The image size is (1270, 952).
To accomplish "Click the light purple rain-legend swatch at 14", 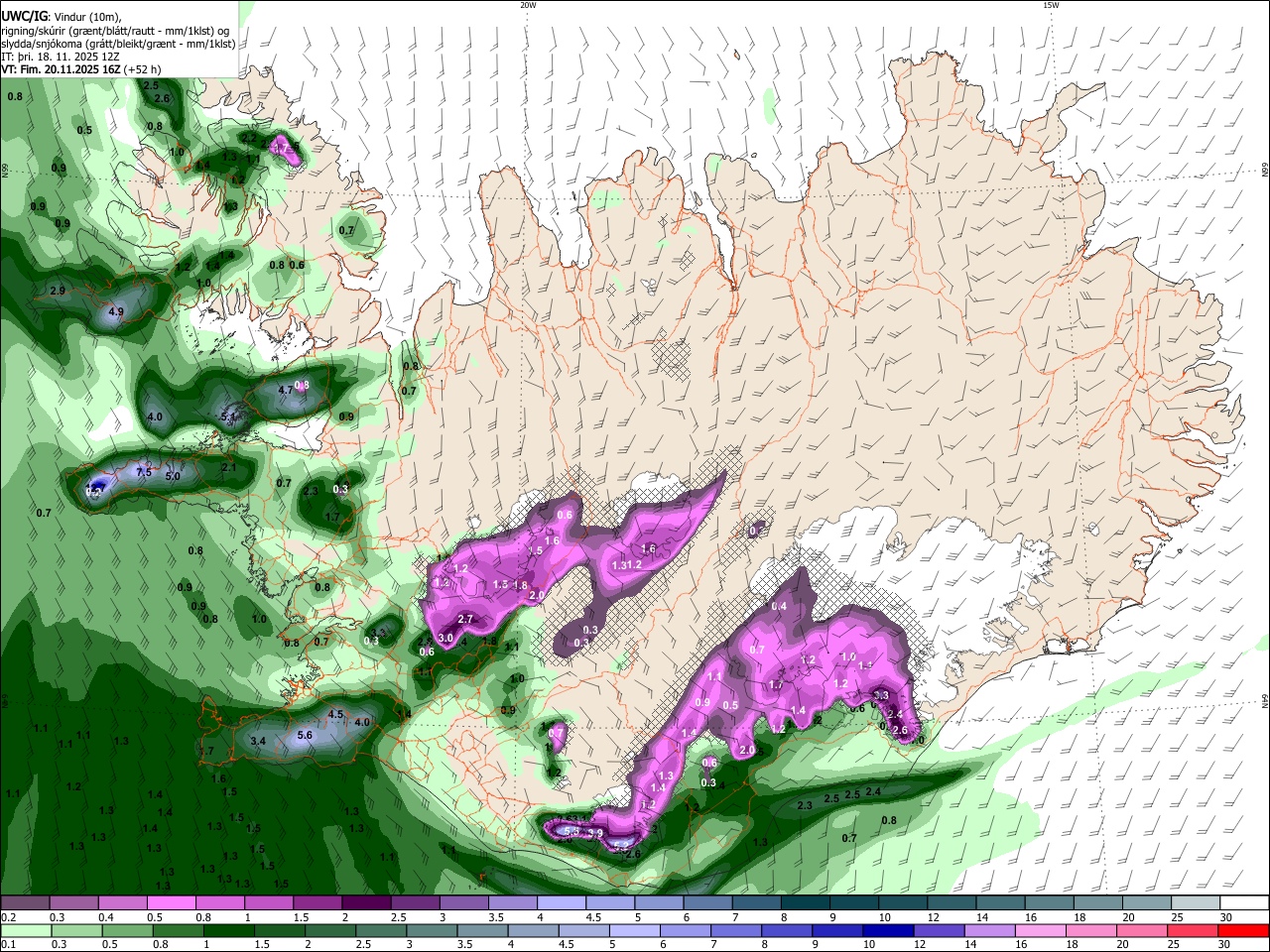I will pyautogui.click(x=987, y=930).
